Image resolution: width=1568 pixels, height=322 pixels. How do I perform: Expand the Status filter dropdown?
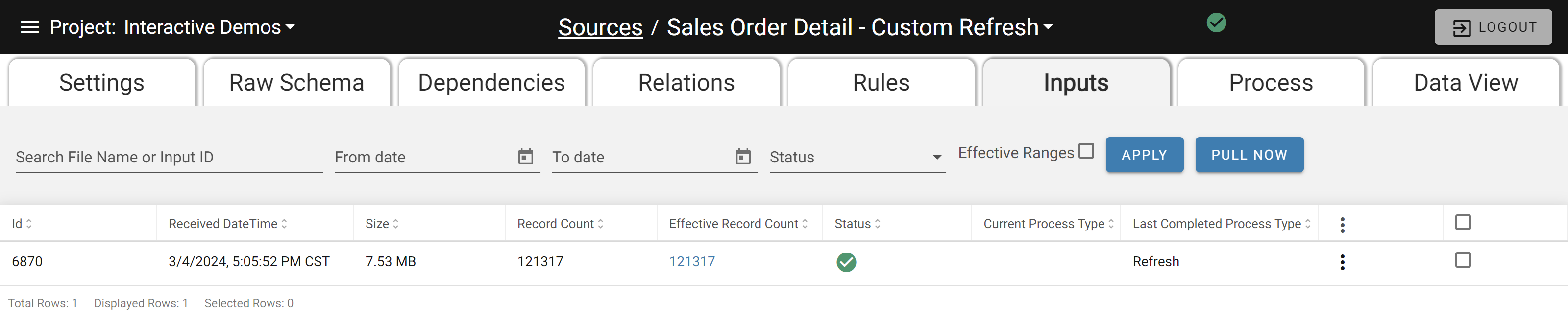[x=857, y=158]
